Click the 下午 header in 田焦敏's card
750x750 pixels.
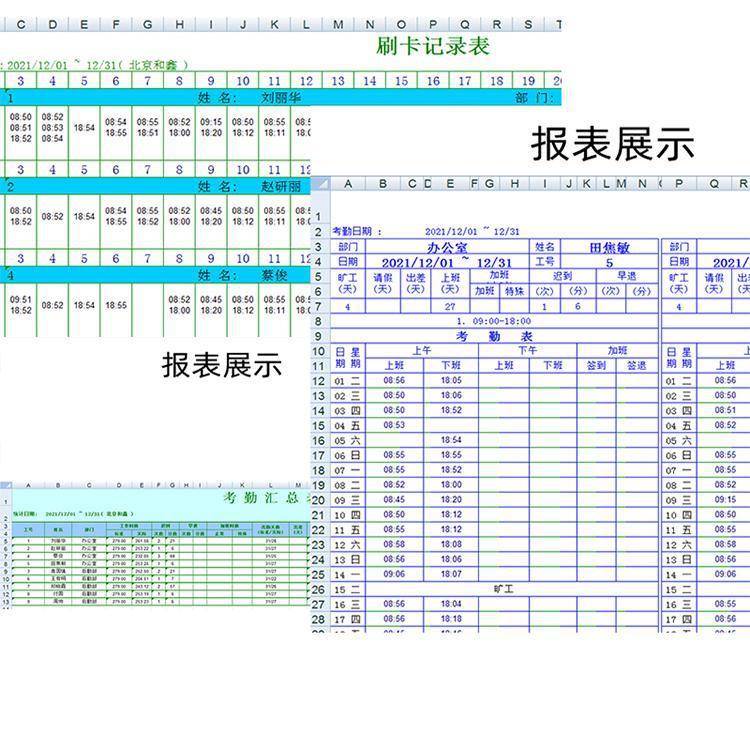pos(528,351)
